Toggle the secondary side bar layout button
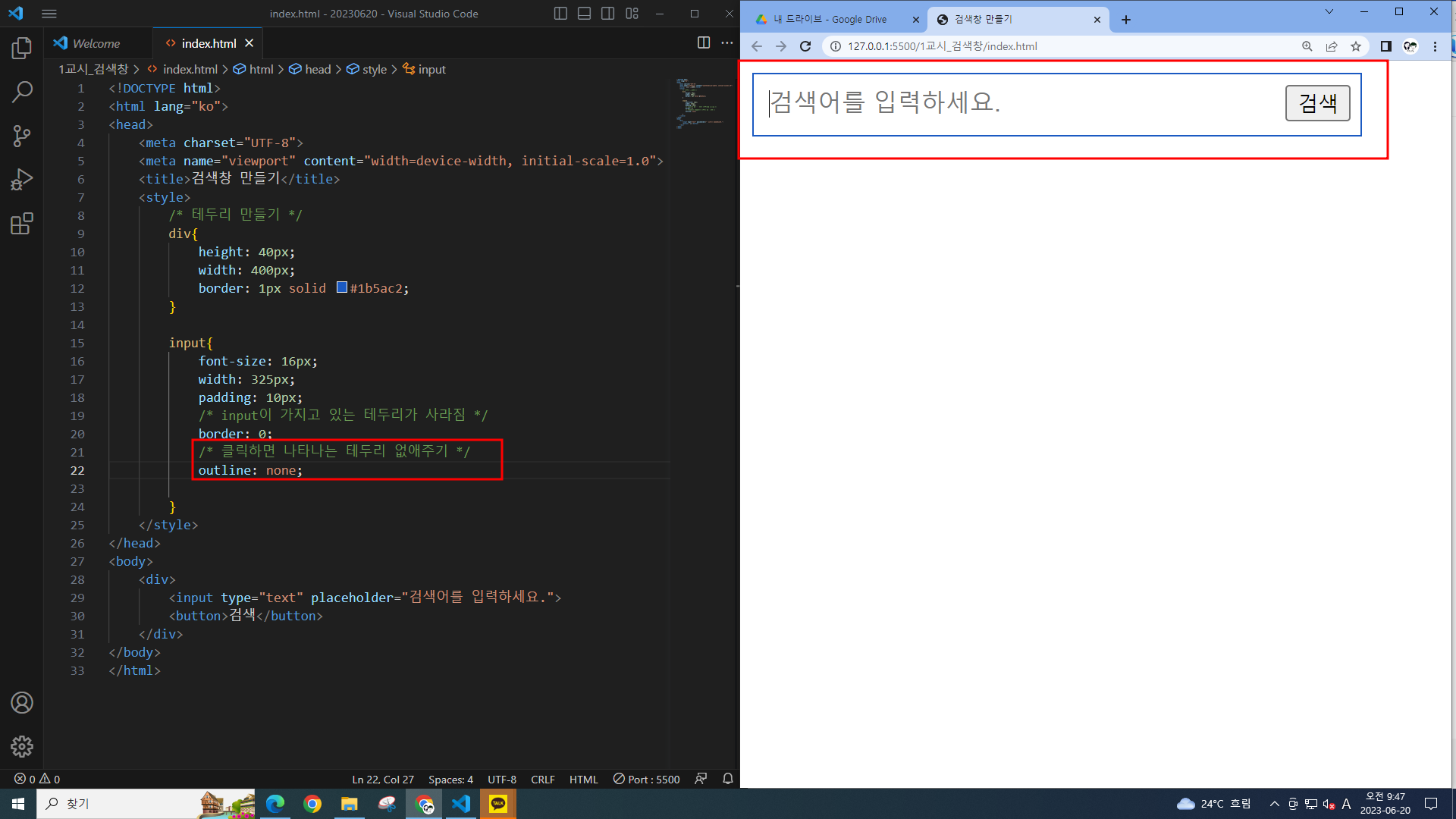The width and height of the screenshot is (1456, 819). (x=607, y=14)
